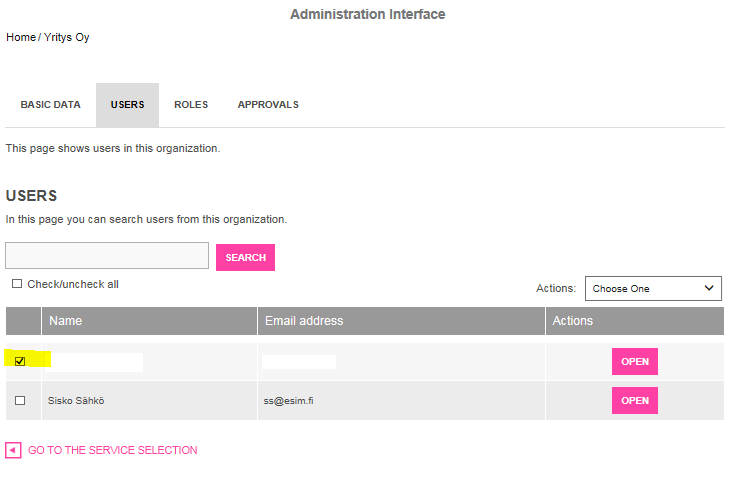This screenshot has height=481, width=735.
Task: Open Sisko Sähkö's user details
Action: tap(635, 400)
